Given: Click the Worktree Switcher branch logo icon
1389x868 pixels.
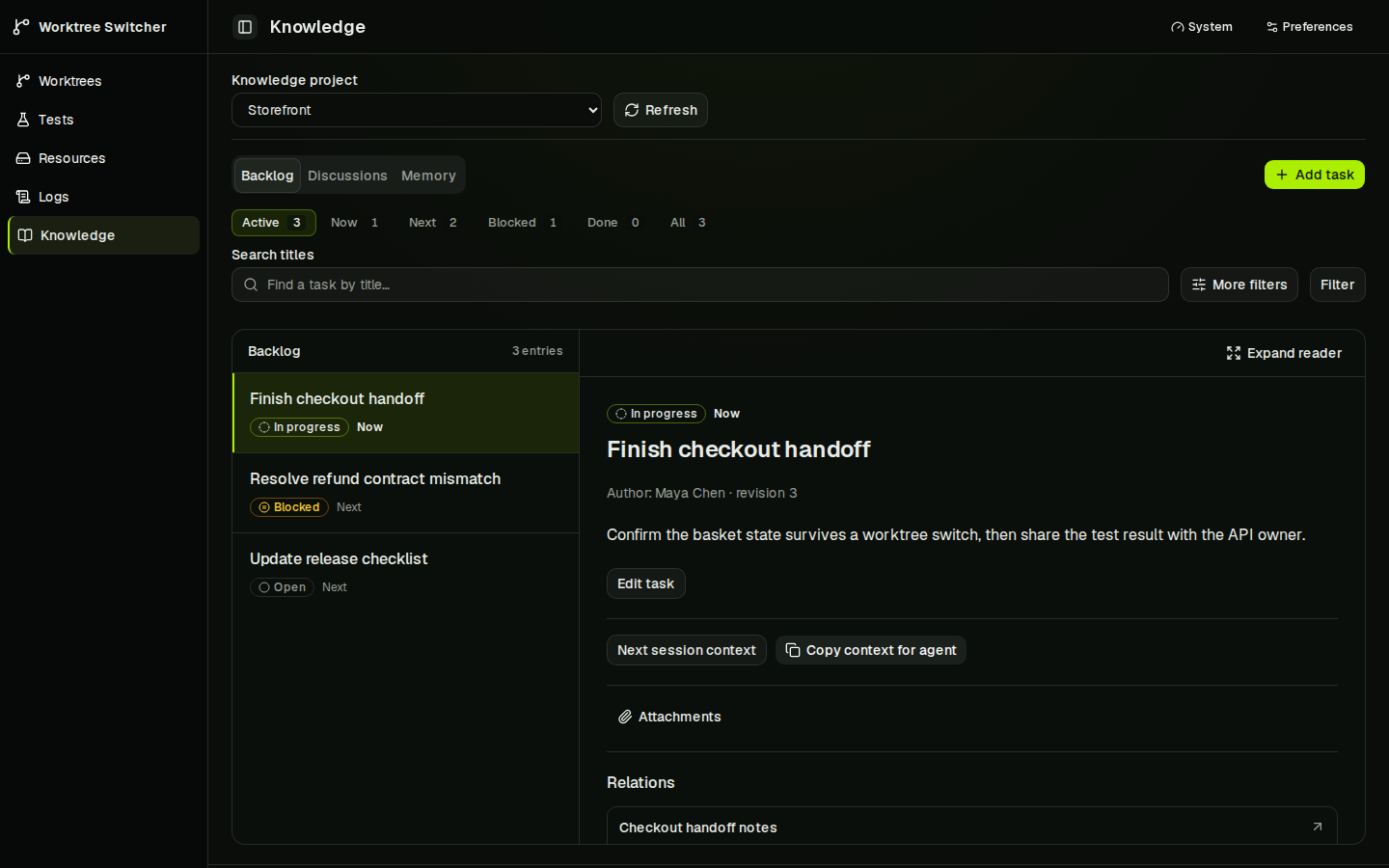Looking at the screenshot, I should coord(21,27).
